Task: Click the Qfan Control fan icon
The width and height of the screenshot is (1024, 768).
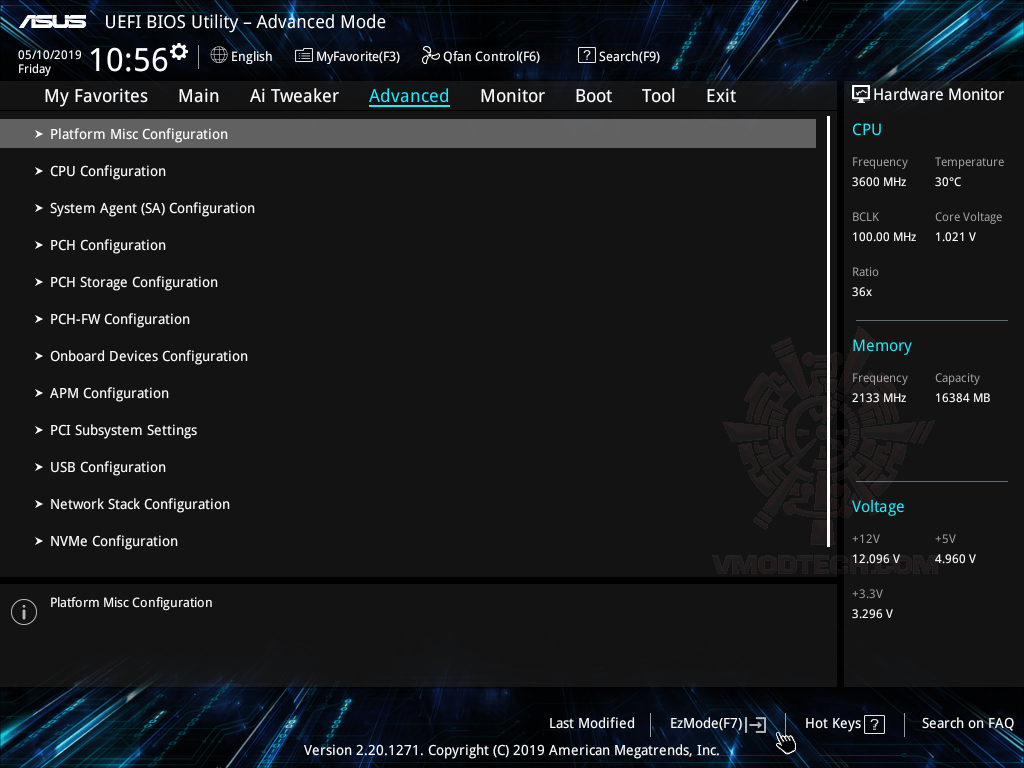Action: pyautogui.click(x=430, y=56)
